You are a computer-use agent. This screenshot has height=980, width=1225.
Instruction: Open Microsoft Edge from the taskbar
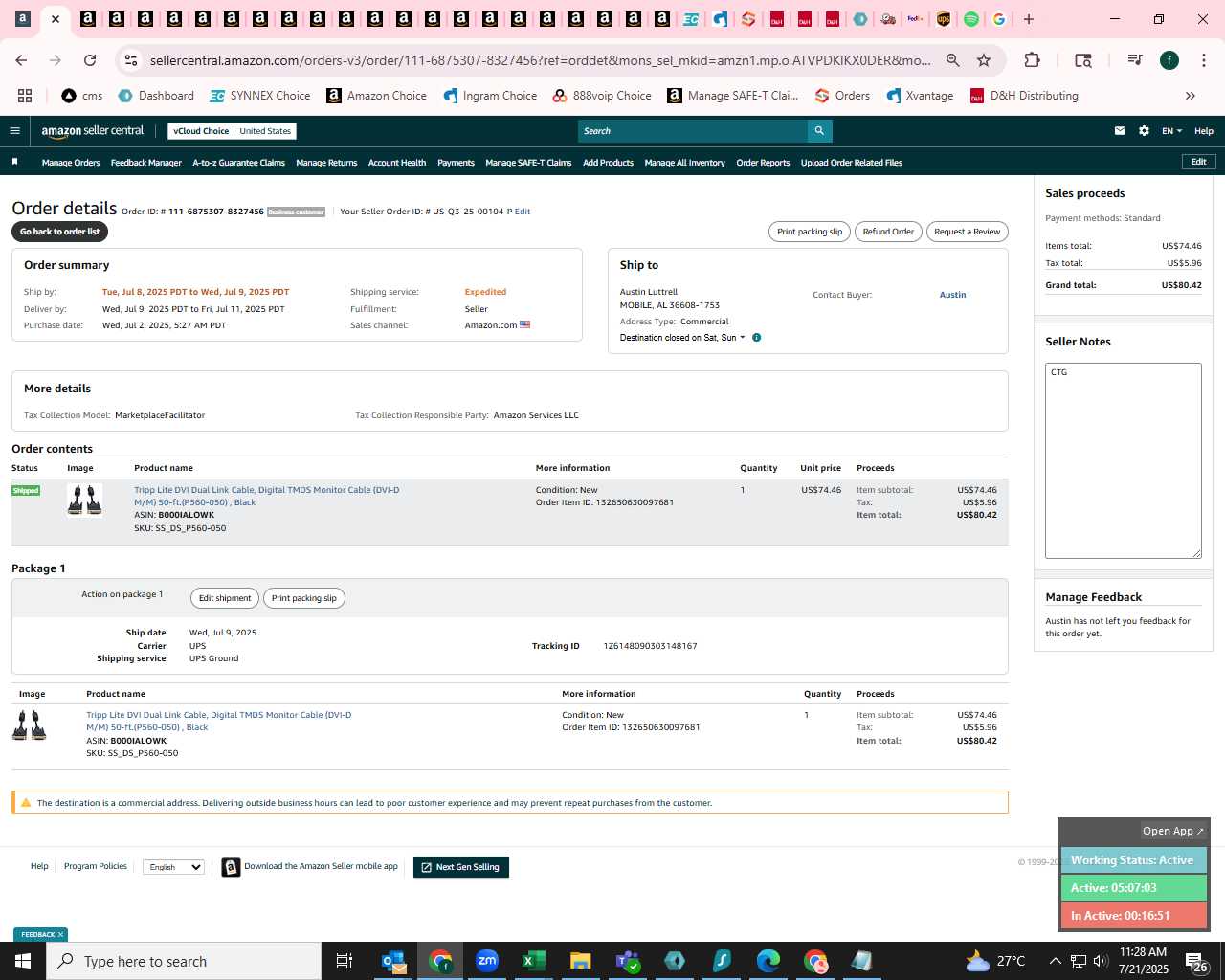click(x=768, y=961)
